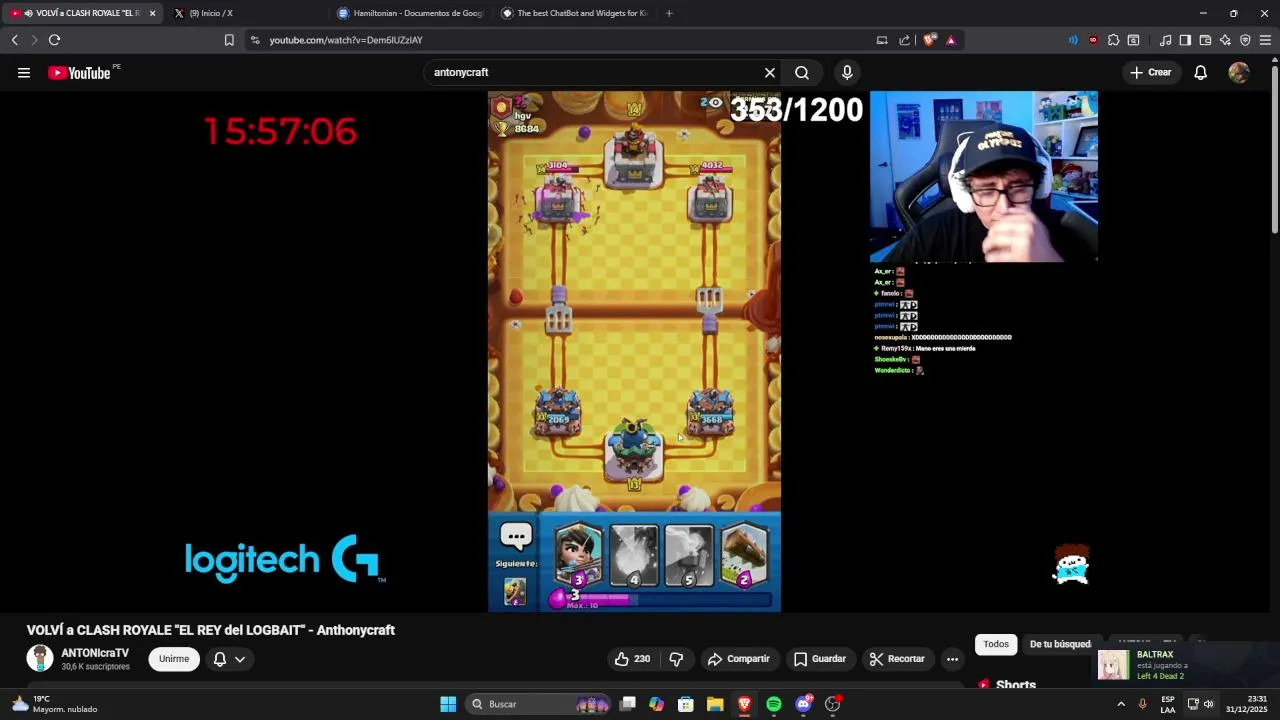The width and height of the screenshot is (1280, 720).
Task: Open the Crear upload menu
Action: tap(1150, 72)
